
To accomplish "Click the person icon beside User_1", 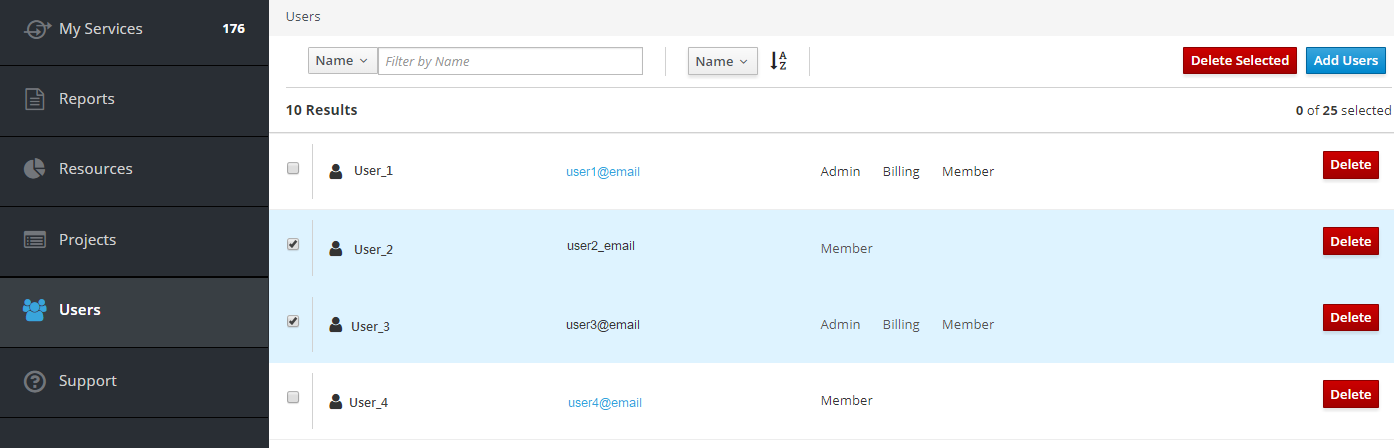I will pyautogui.click(x=336, y=171).
